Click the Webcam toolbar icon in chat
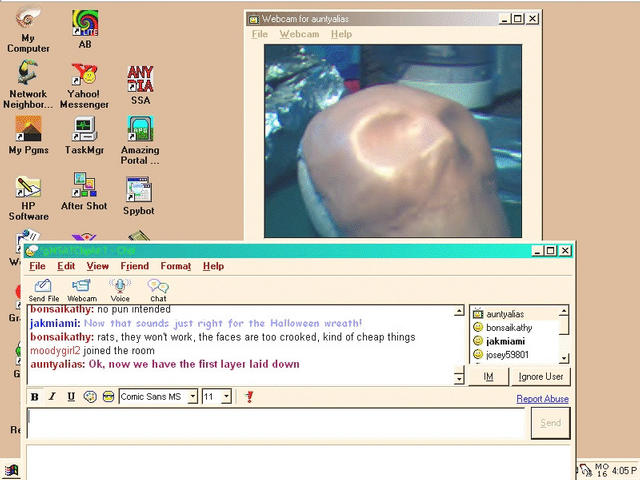640x480 pixels. 82,291
